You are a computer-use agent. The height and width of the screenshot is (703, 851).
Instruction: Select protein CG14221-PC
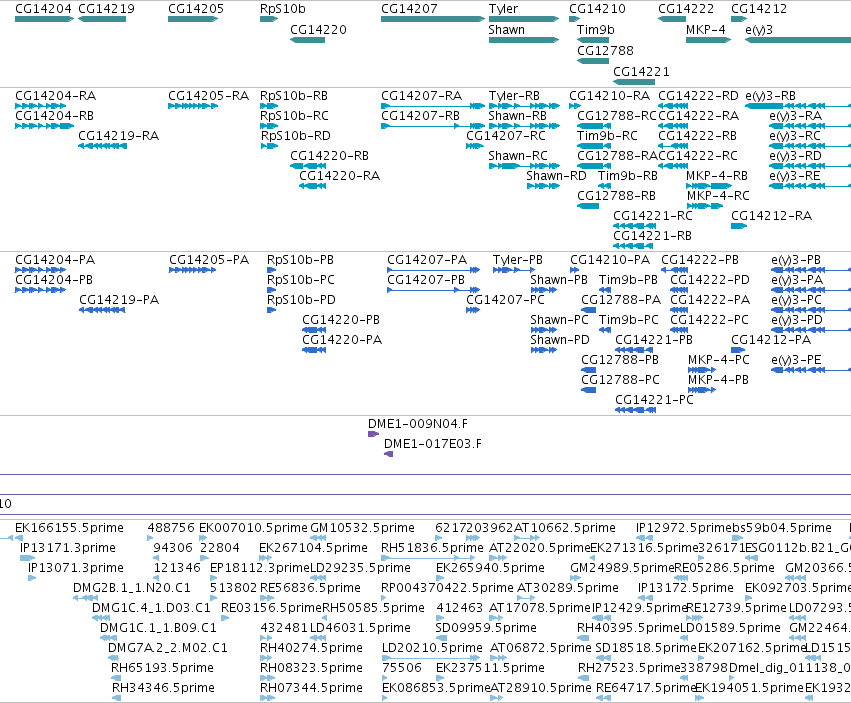(654, 400)
